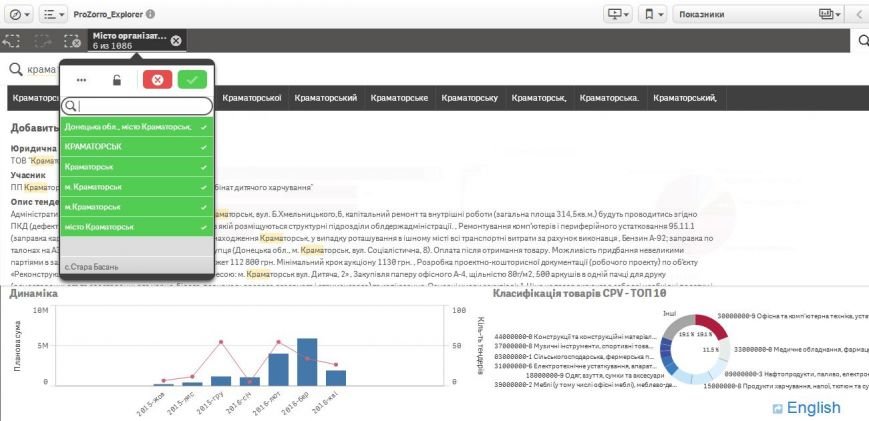Click the Динаміка chart title

point(33,294)
